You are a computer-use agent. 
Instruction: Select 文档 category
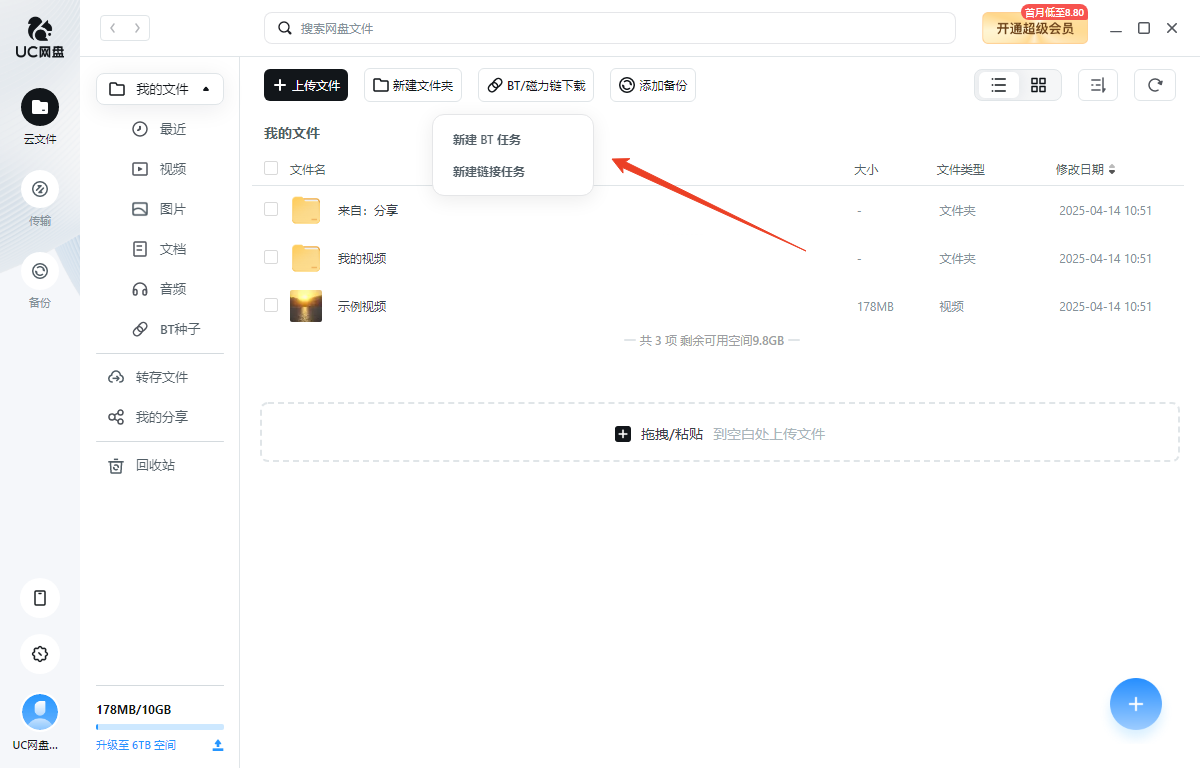click(160, 249)
